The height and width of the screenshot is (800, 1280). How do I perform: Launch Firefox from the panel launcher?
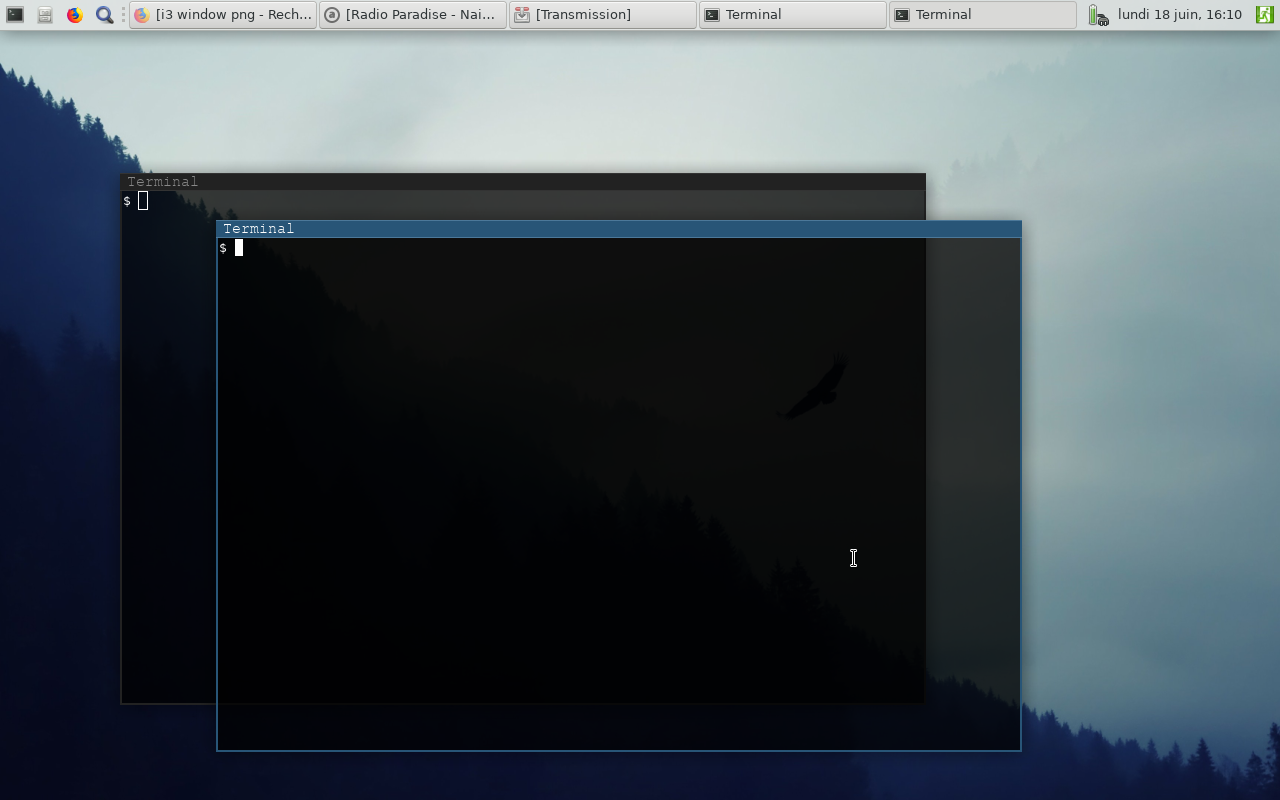[x=75, y=14]
